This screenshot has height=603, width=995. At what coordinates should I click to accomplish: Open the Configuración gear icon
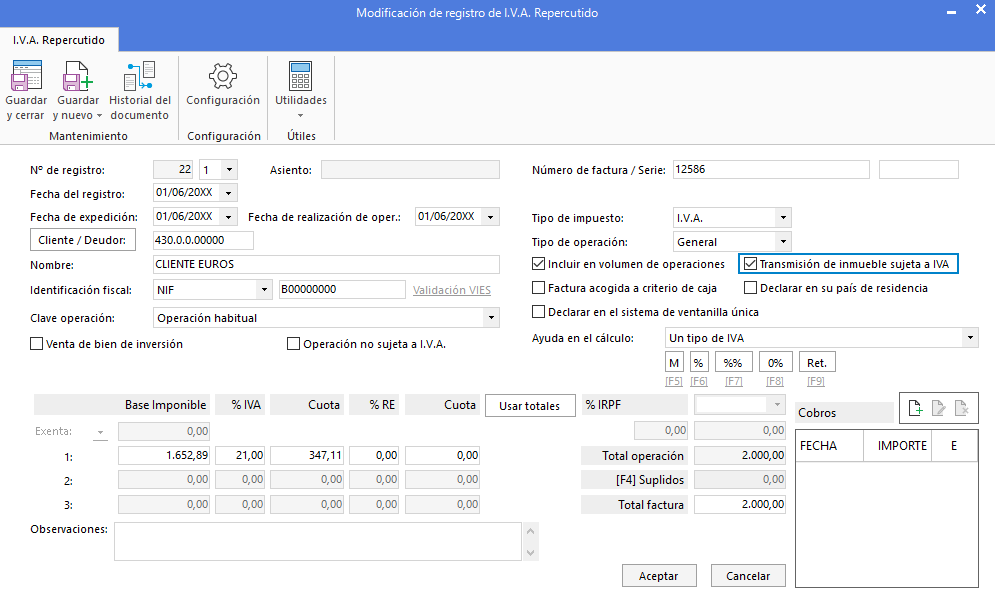click(223, 76)
